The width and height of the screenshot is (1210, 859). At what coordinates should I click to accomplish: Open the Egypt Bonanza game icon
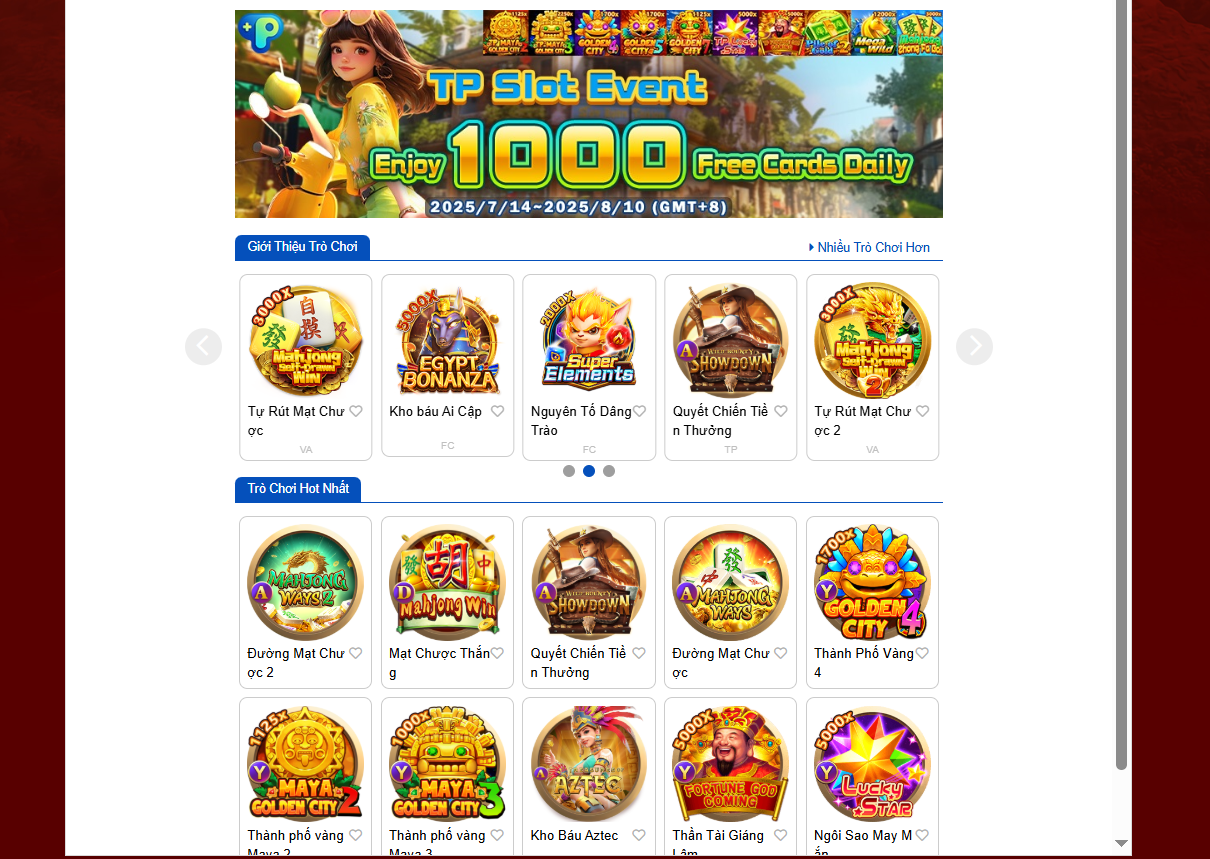(x=447, y=341)
